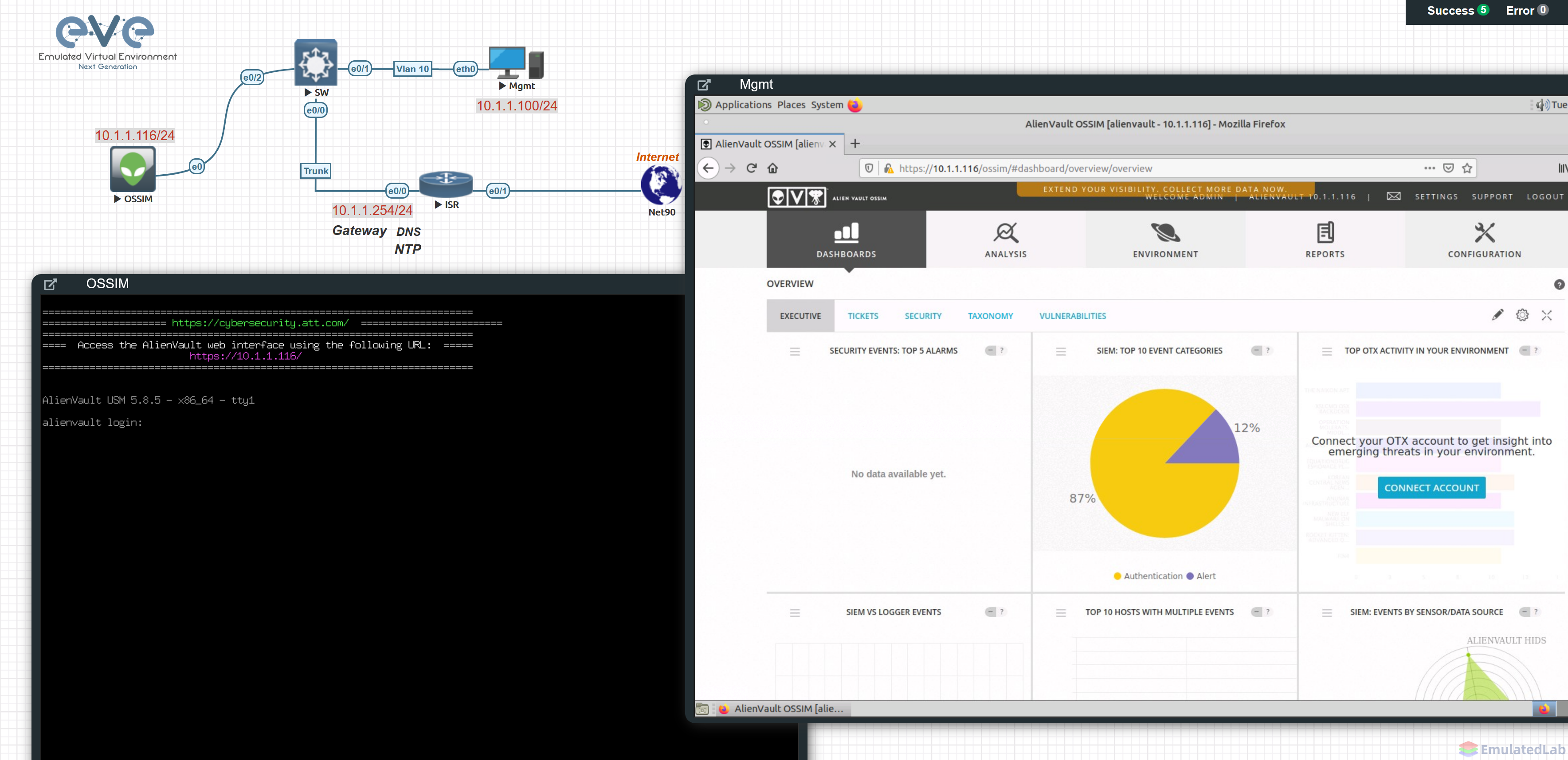Click the tracking protection shield icon

tap(869, 168)
